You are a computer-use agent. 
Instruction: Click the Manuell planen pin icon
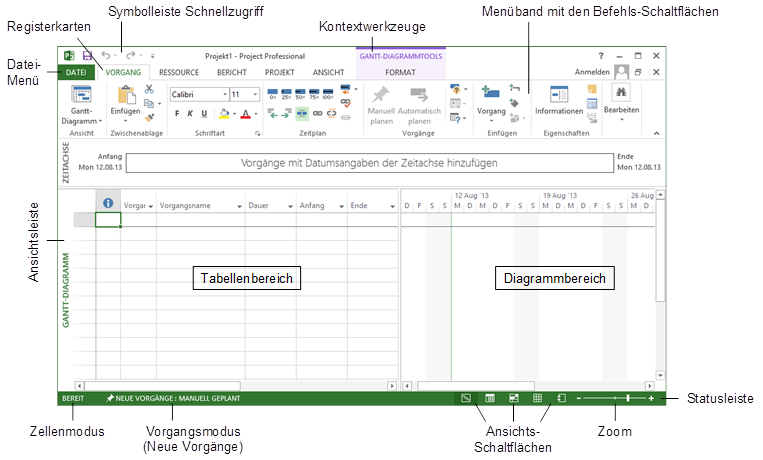point(381,95)
